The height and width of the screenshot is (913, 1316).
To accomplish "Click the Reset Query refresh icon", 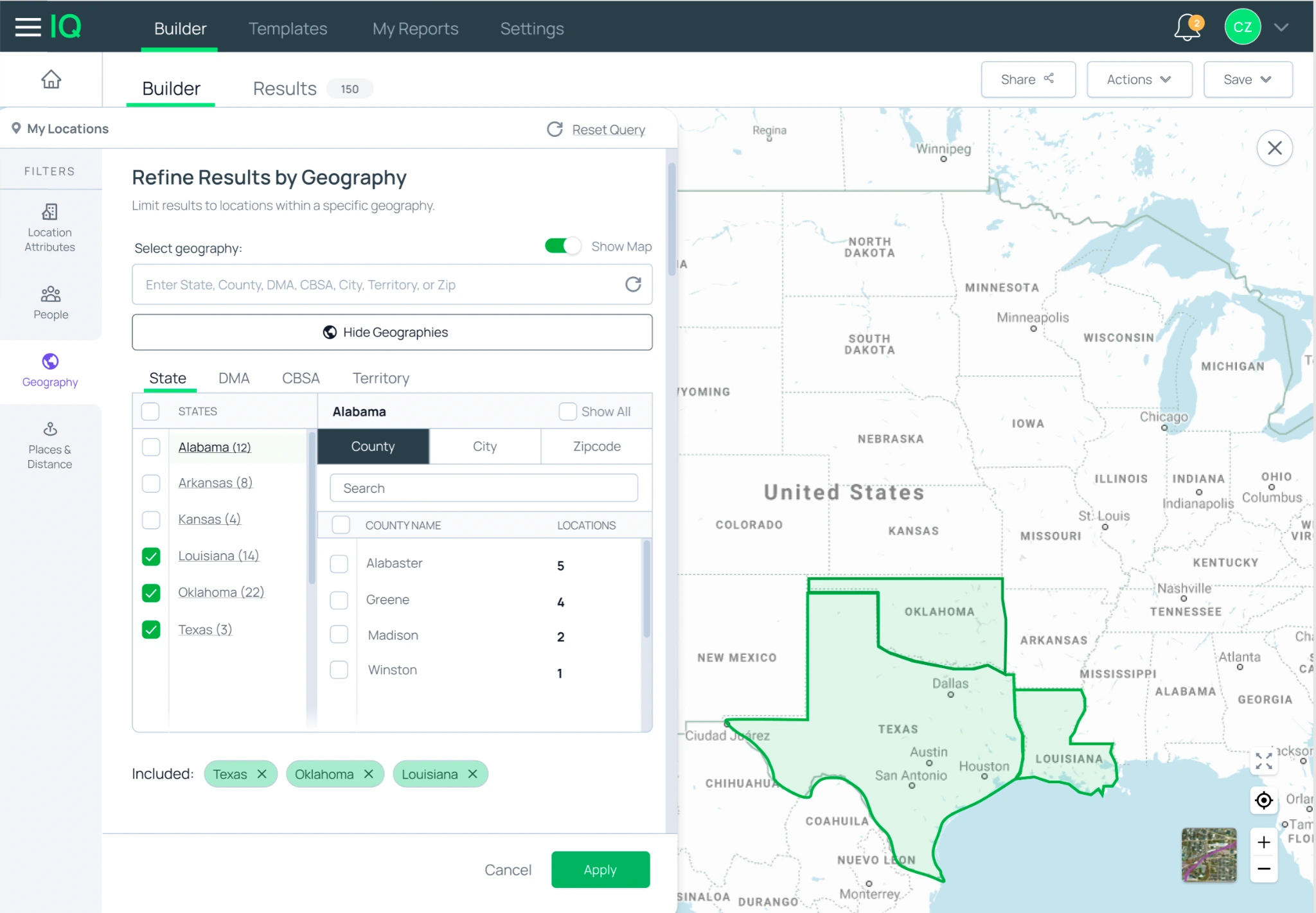I will coord(555,130).
